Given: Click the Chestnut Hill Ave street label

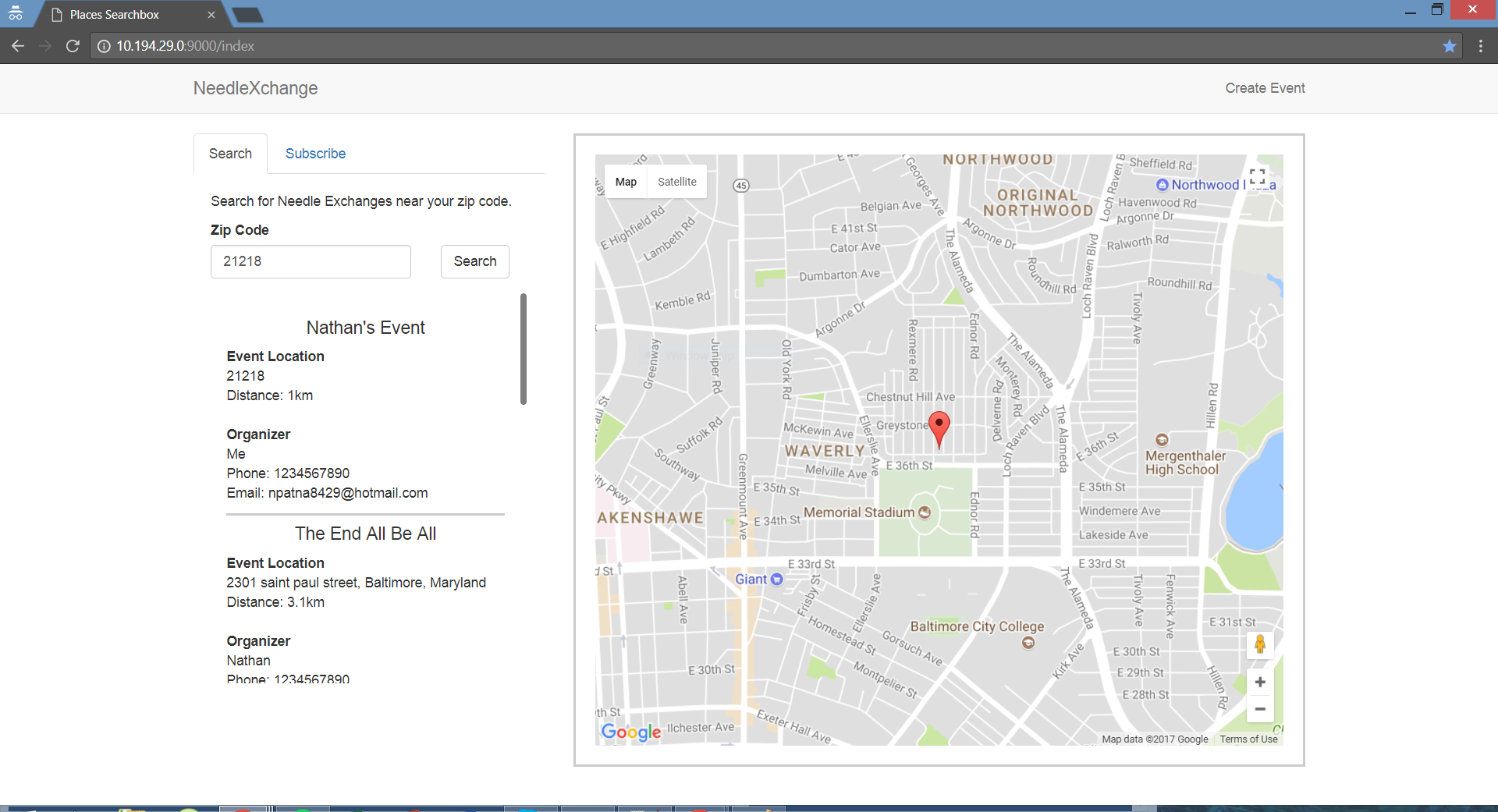Looking at the screenshot, I should 911,397.
